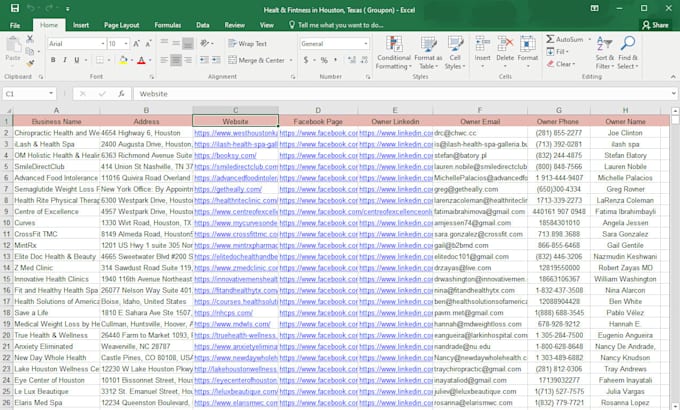Open the https://gethealy.com/ website link
Viewport: 680px width, 410px height.
click(x=228, y=189)
